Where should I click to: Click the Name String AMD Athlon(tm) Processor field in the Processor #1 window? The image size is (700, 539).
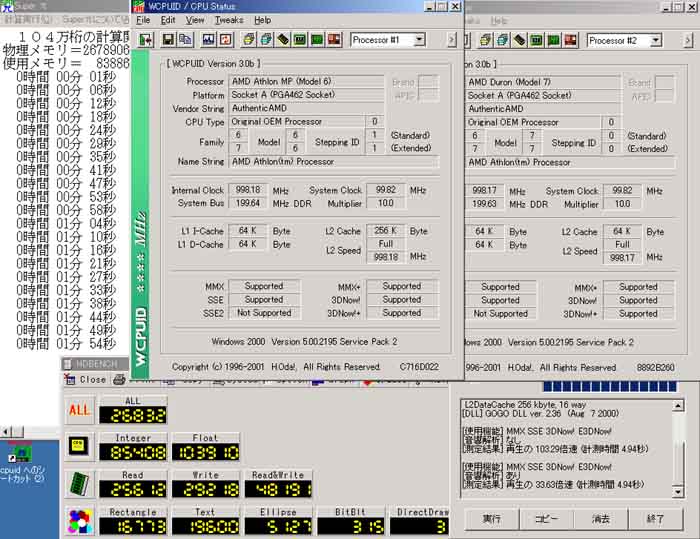click(x=333, y=162)
